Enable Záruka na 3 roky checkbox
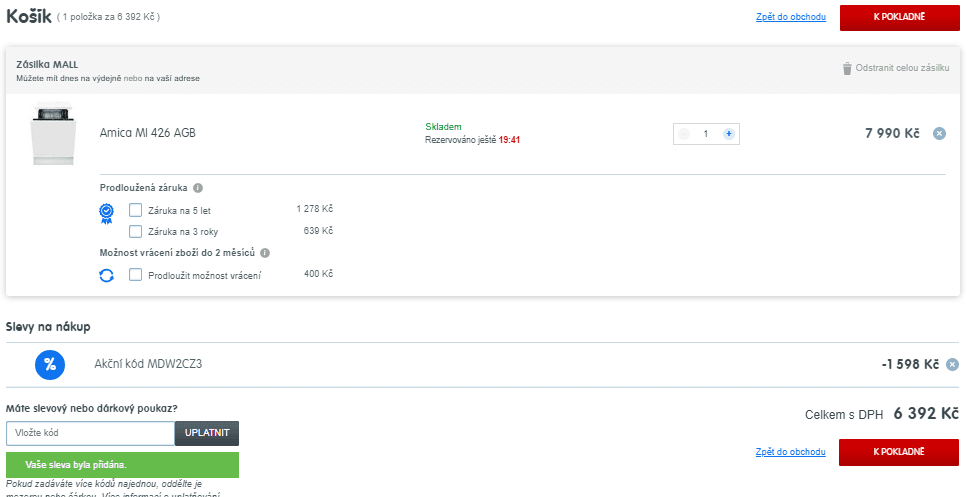This screenshot has height=497, width=976. coord(135,231)
